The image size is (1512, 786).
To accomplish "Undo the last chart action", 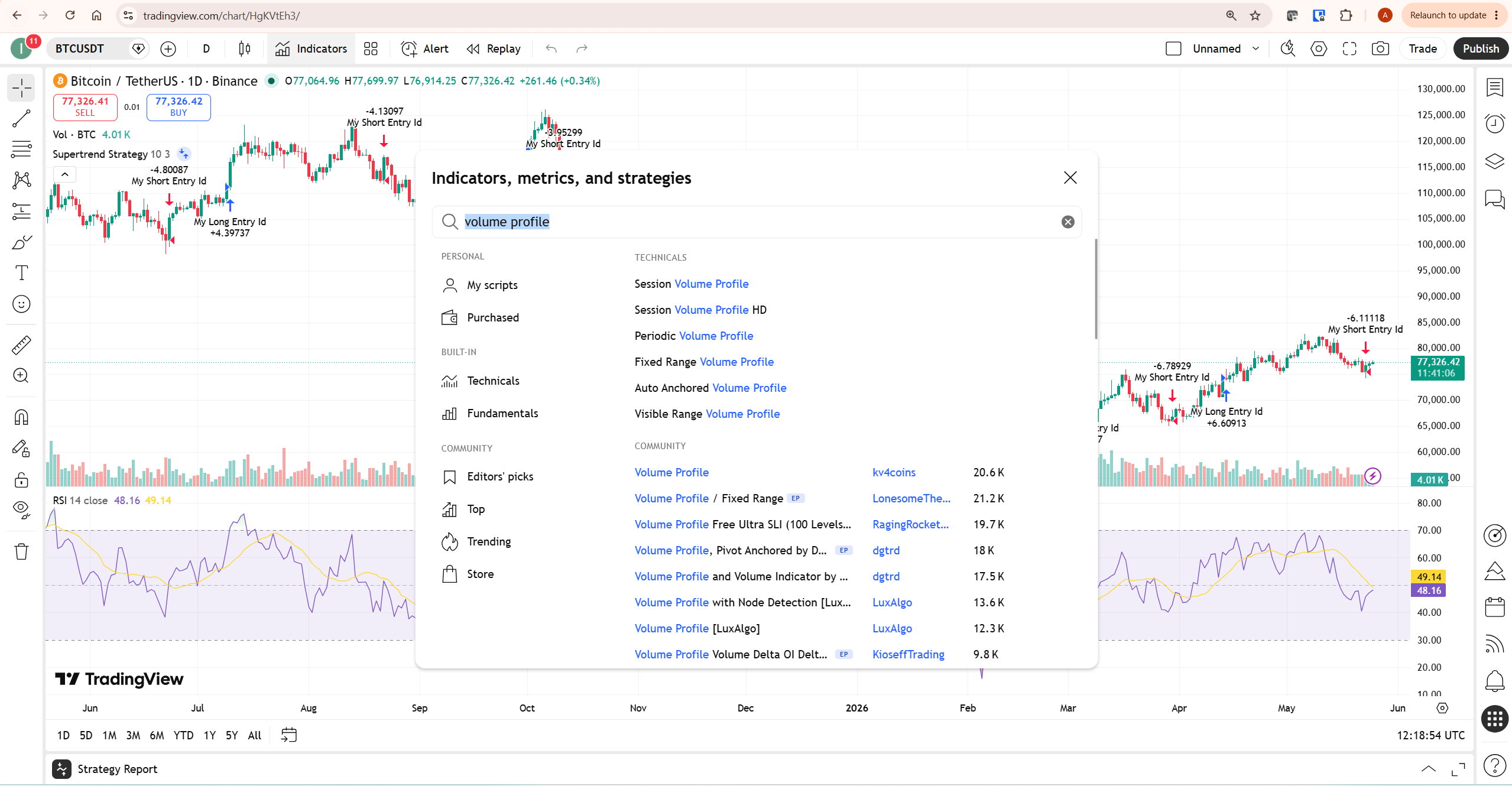I will point(551,49).
